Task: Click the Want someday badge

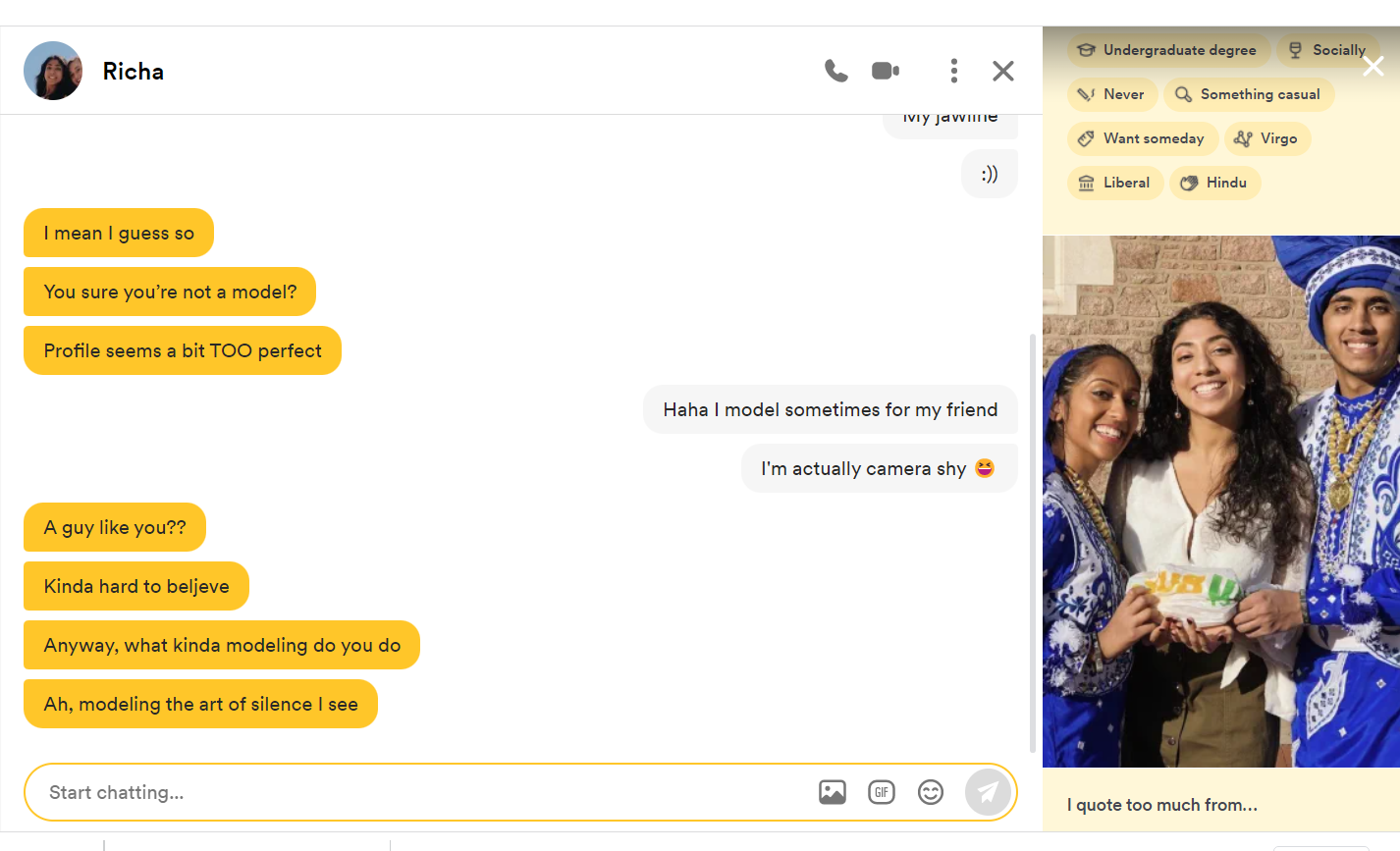Action: pyautogui.click(x=1142, y=138)
